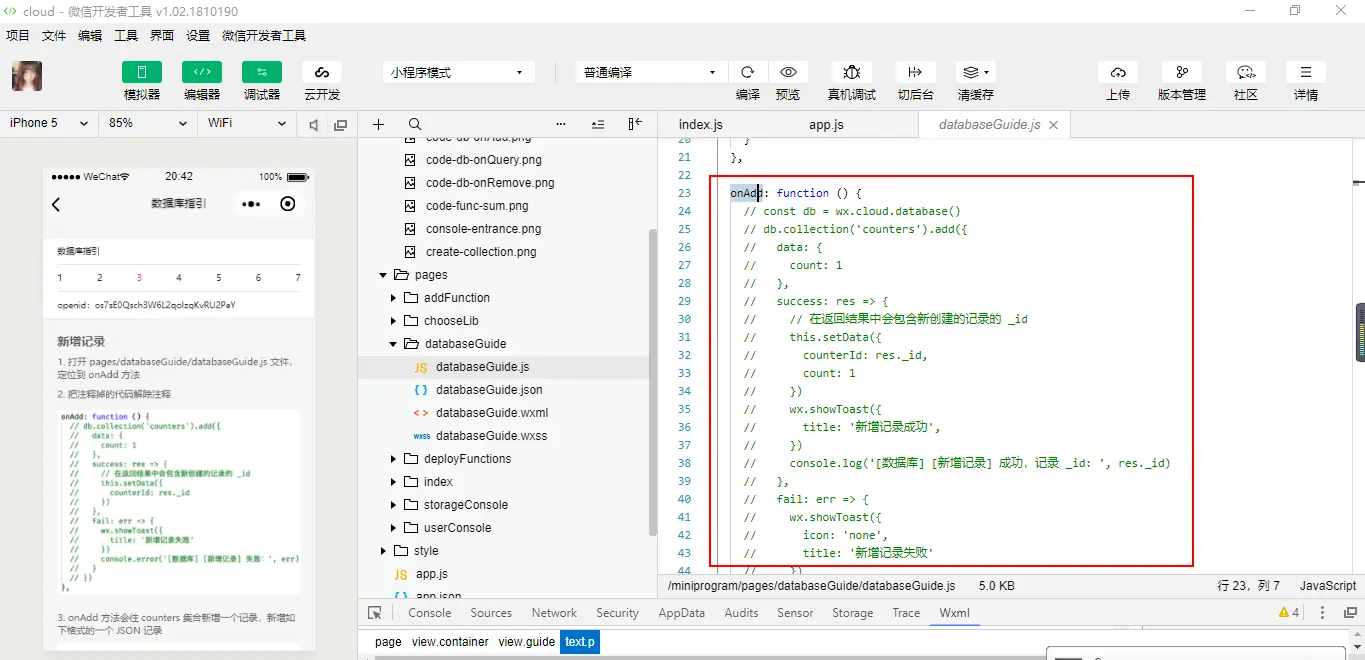Open Cloud Development (云开发) console
1365x660 pixels.
[x=322, y=72]
